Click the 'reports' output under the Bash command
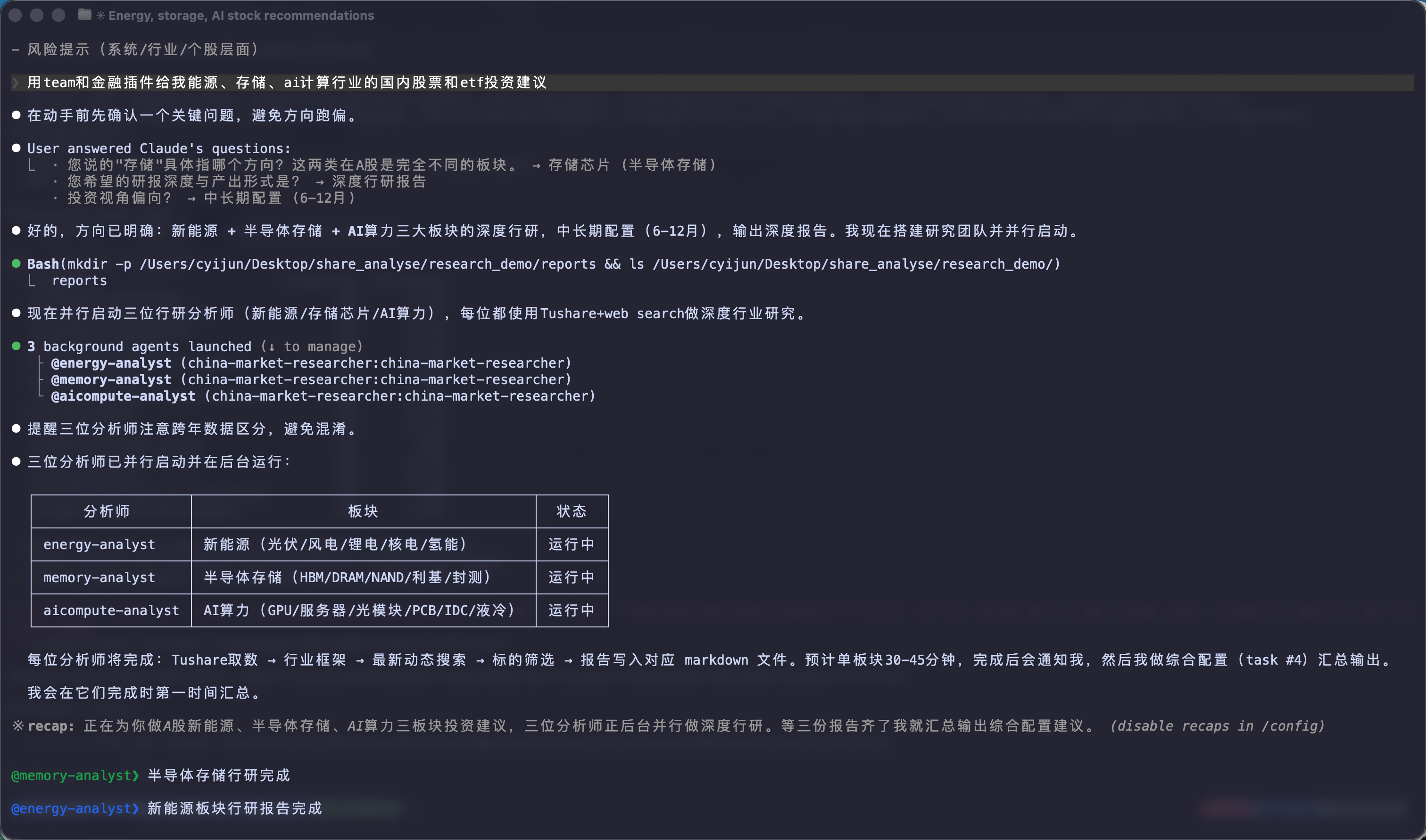The width and height of the screenshot is (1426, 840). click(x=79, y=281)
